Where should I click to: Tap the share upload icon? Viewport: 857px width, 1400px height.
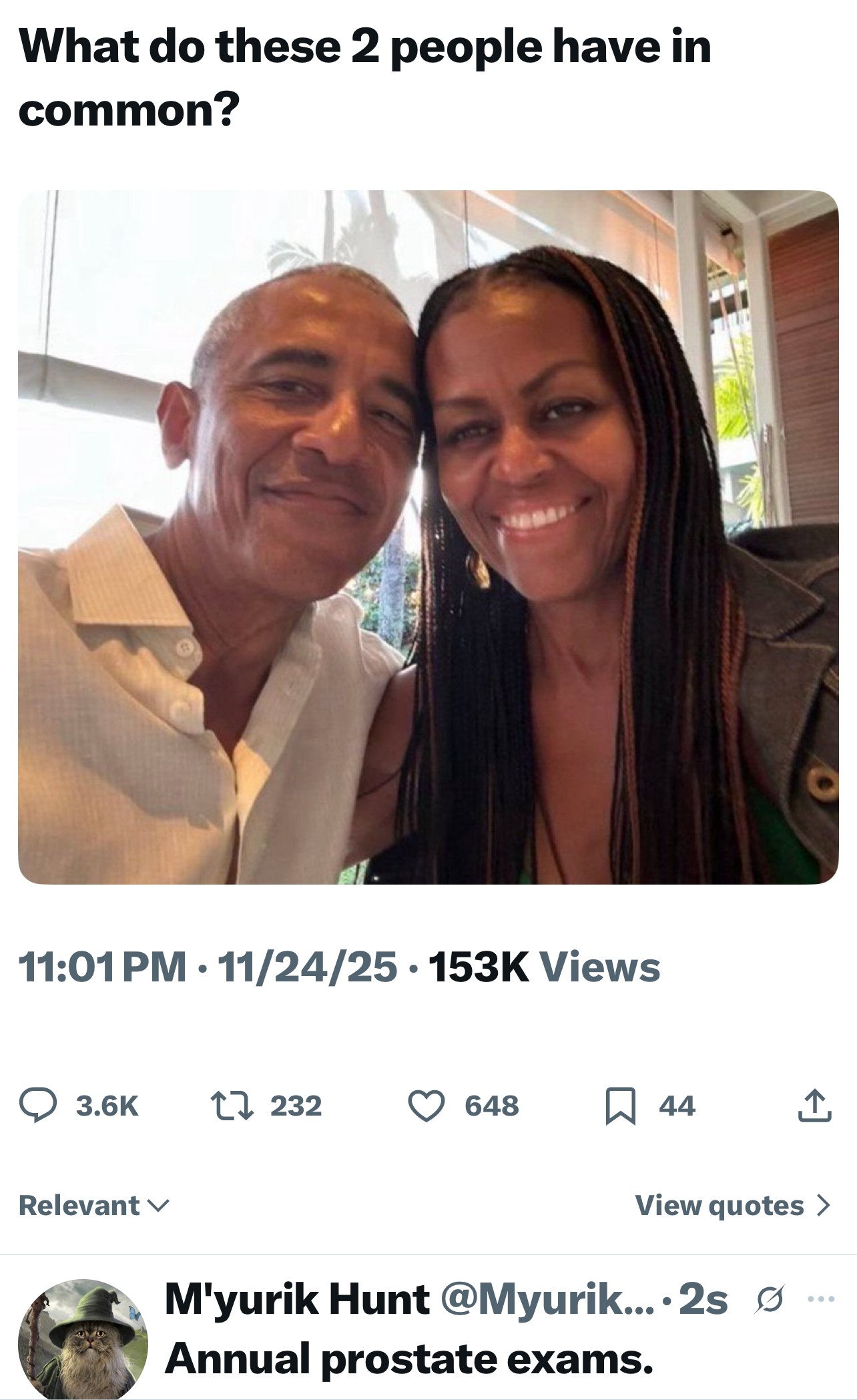pyautogui.click(x=814, y=1106)
